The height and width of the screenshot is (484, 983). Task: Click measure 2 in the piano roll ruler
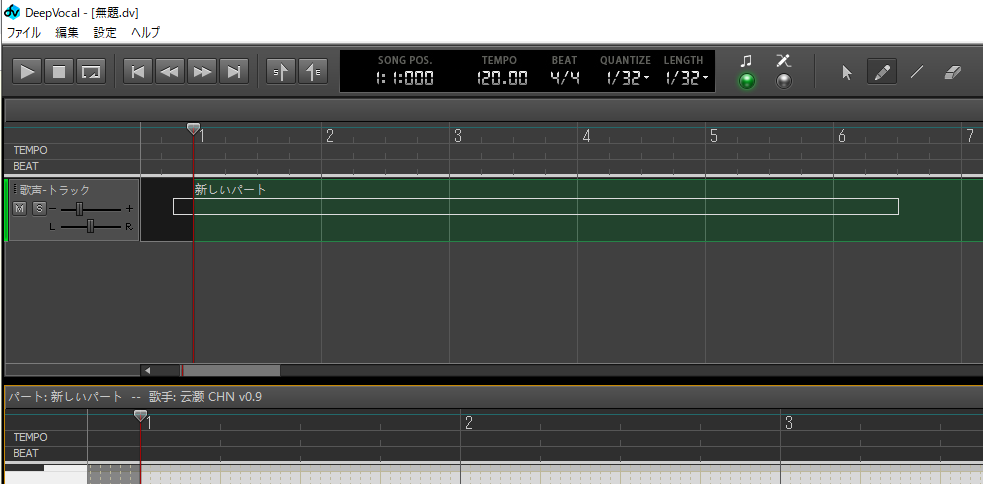(468, 423)
